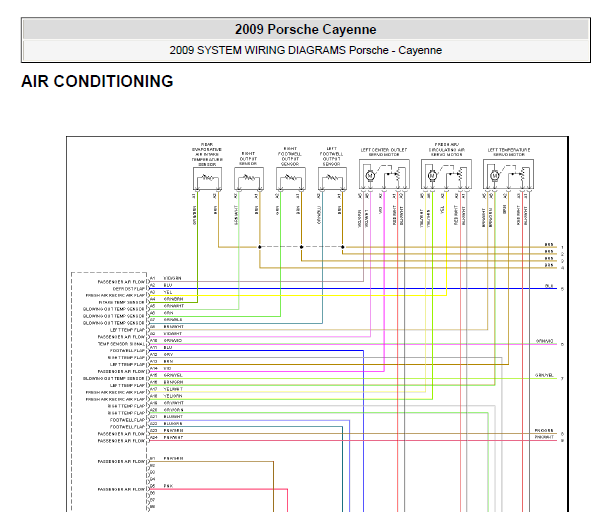Click the 'VIO' wire label at pin A14
608x512 pixels.
(x=168, y=368)
